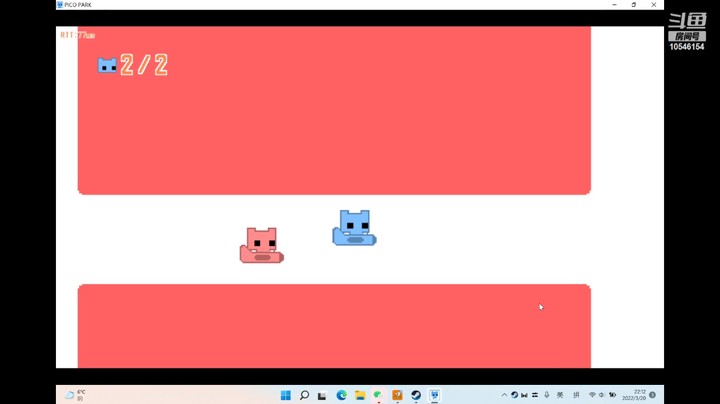Minimize the PICO PARK window
Screen dimensions: 720x404
614,5
